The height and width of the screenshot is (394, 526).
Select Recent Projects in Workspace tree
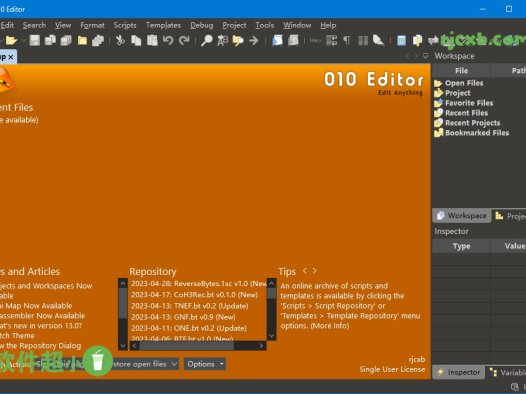click(467, 123)
